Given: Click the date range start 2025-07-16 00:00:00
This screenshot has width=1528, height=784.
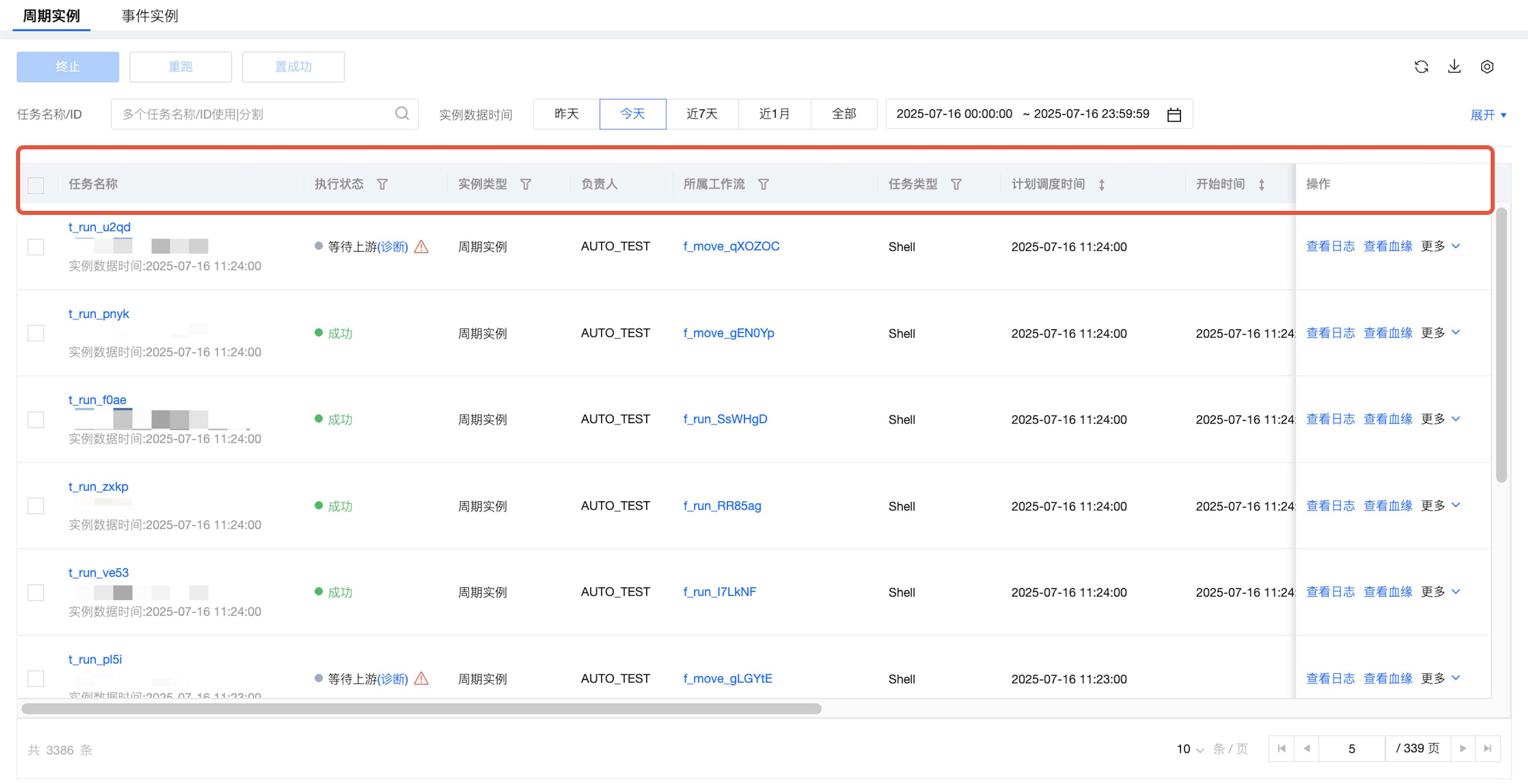Looking at the screenshot, I should click(954, 114).
